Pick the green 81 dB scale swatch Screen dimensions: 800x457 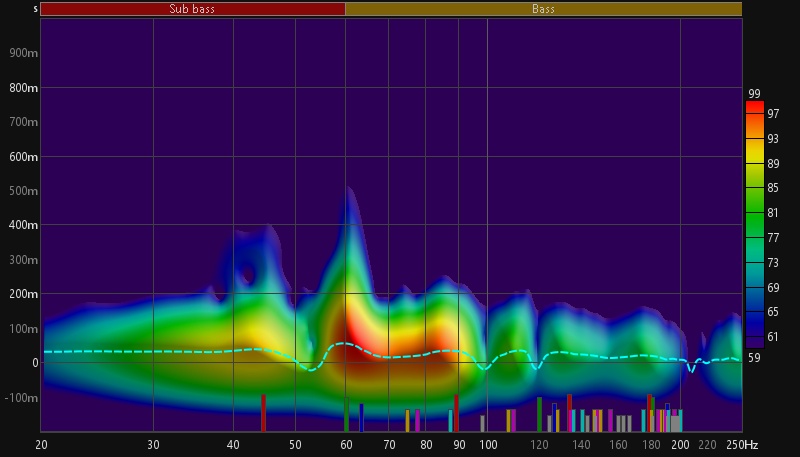click(755, 212)
